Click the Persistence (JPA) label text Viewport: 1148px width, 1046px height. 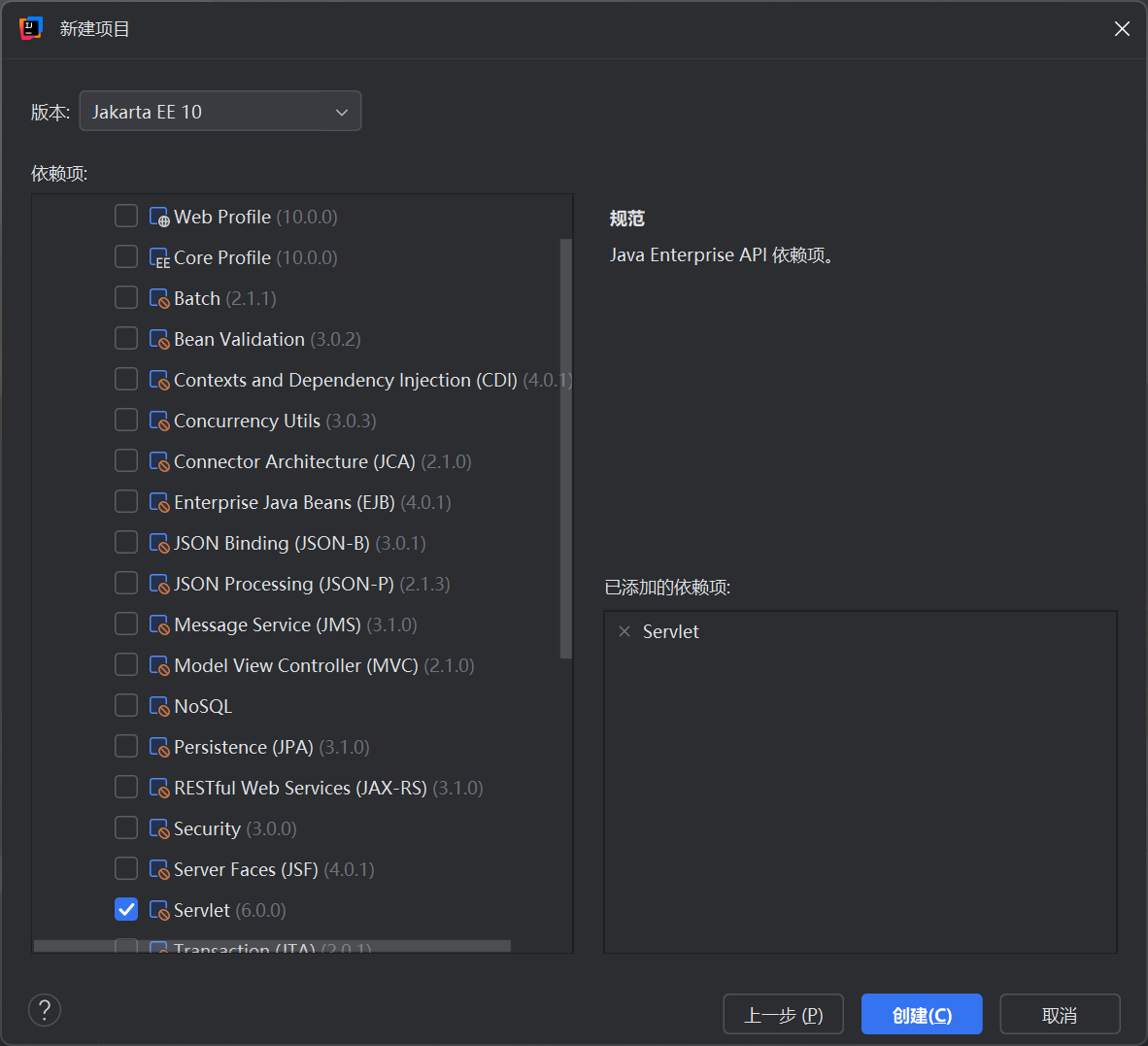(x=244, y=748)
